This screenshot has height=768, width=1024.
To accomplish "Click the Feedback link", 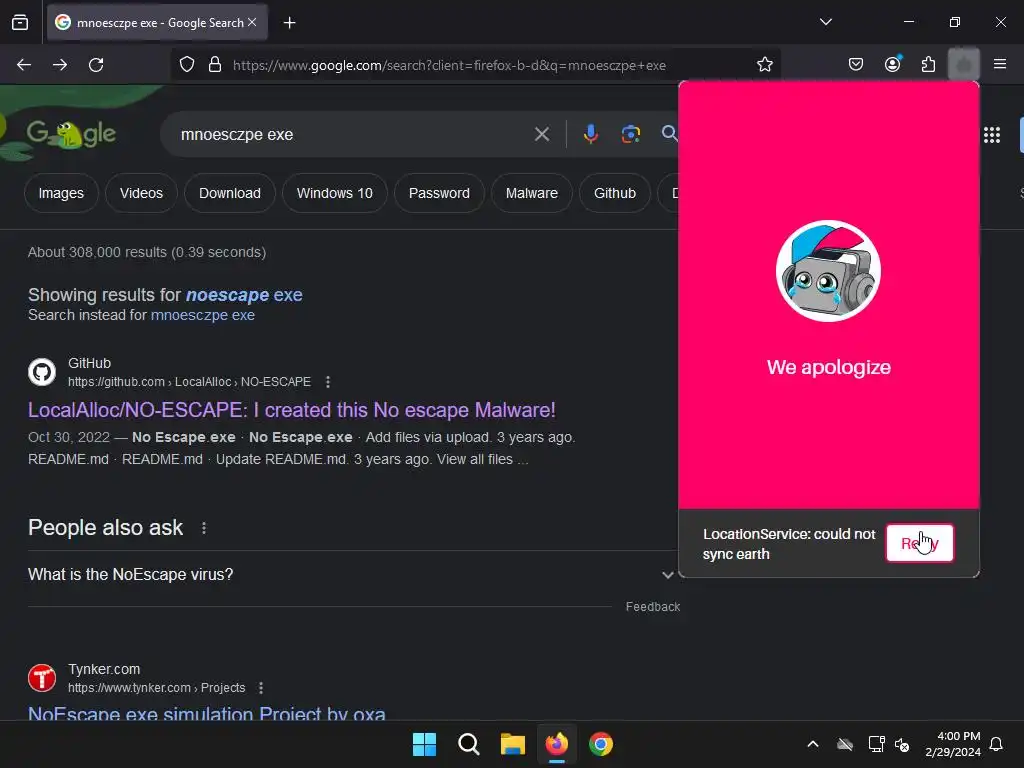I will coord(652,607).
